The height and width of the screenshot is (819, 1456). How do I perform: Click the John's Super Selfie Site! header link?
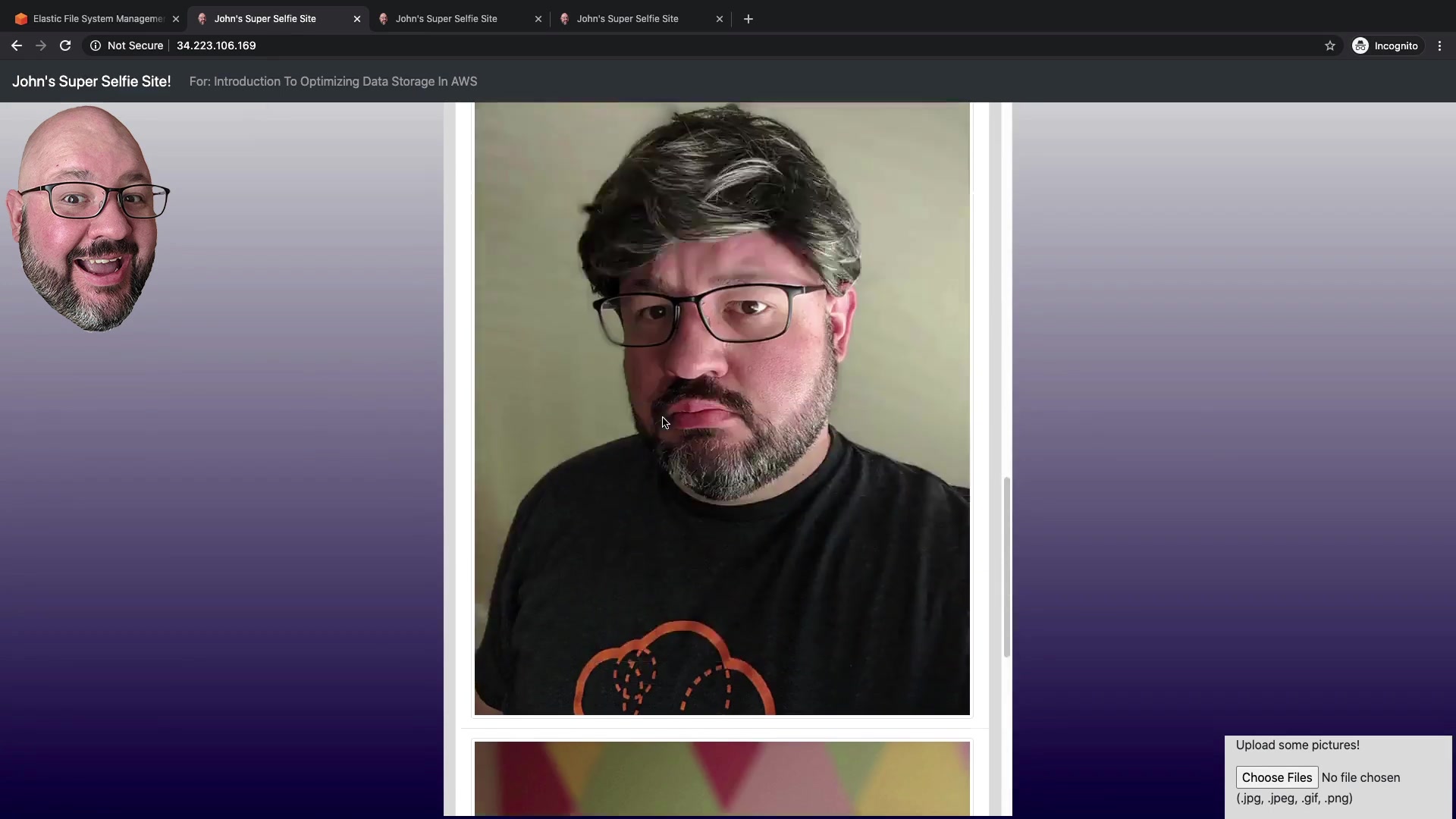[91, 81]
